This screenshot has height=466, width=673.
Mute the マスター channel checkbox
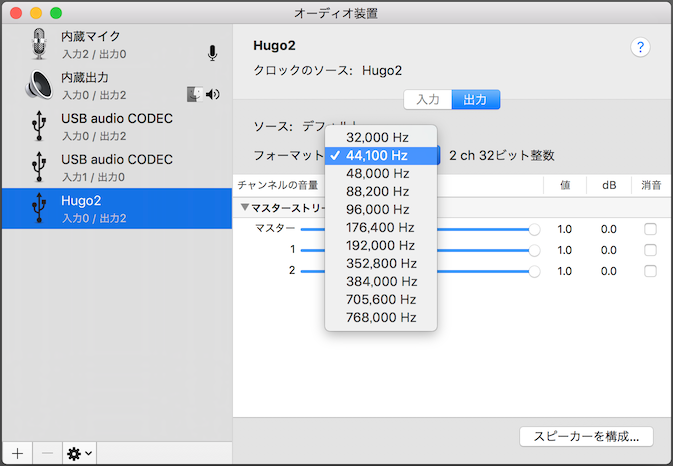650,229
